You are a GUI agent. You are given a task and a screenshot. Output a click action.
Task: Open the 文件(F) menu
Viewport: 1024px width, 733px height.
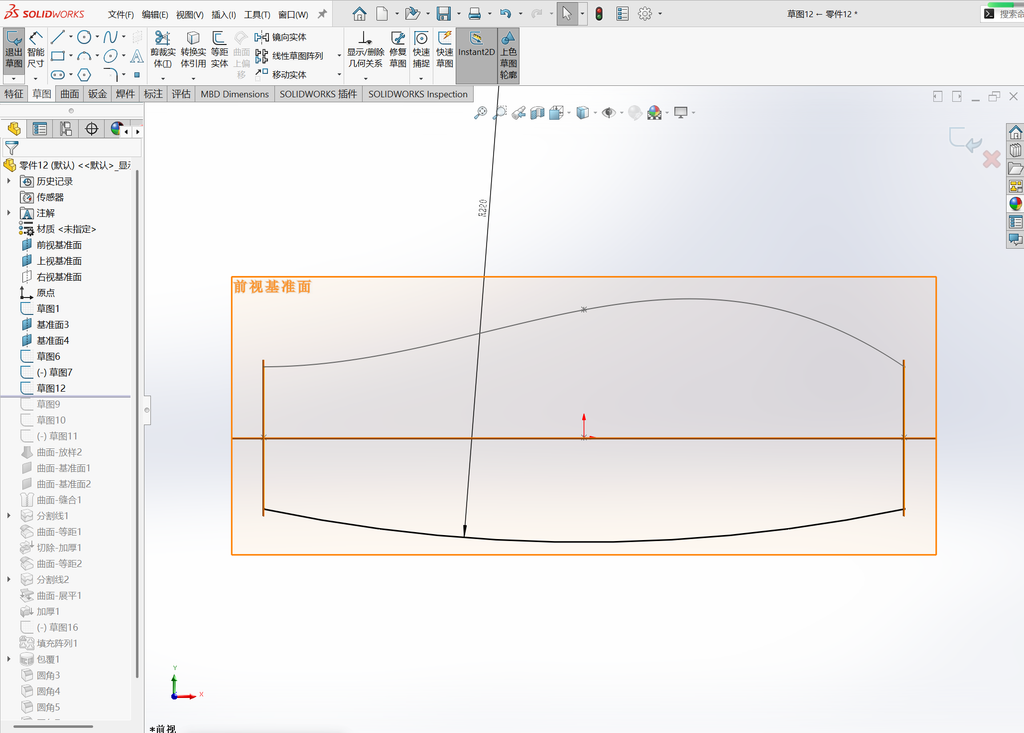click(x=121, y=14)
